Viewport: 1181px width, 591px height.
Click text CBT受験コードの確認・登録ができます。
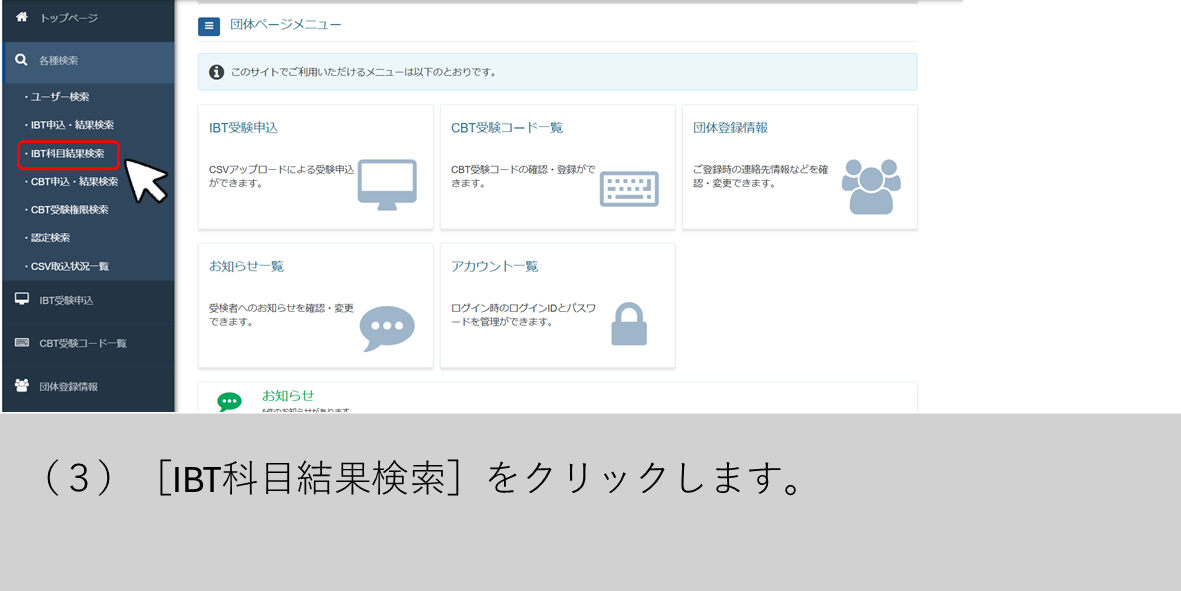click(523, 176)
